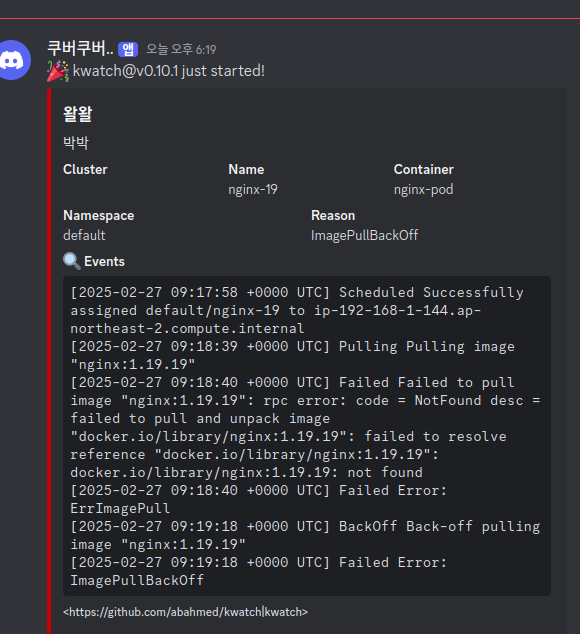Click the Reason field label
The height and width of the screenshot is (634, 580).
tap(333, 216)
